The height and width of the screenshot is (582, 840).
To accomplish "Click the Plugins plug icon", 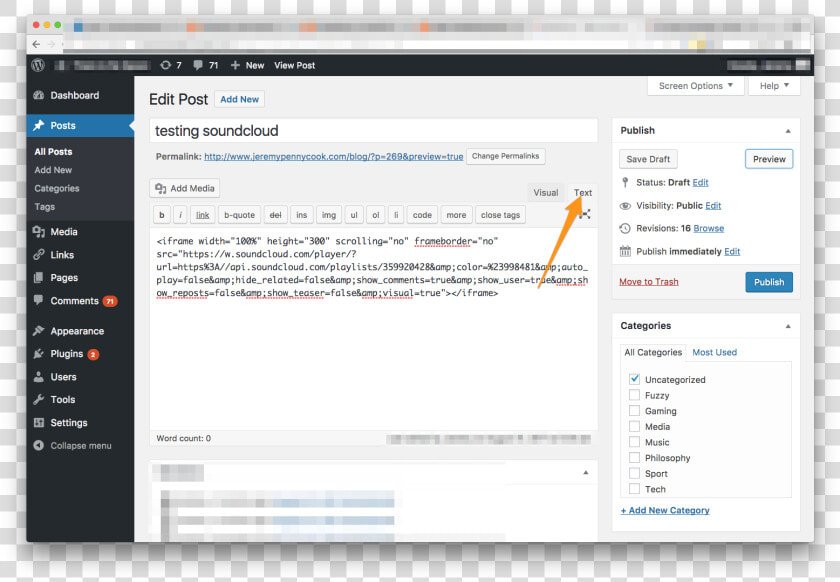I will [x=39, y=354].
